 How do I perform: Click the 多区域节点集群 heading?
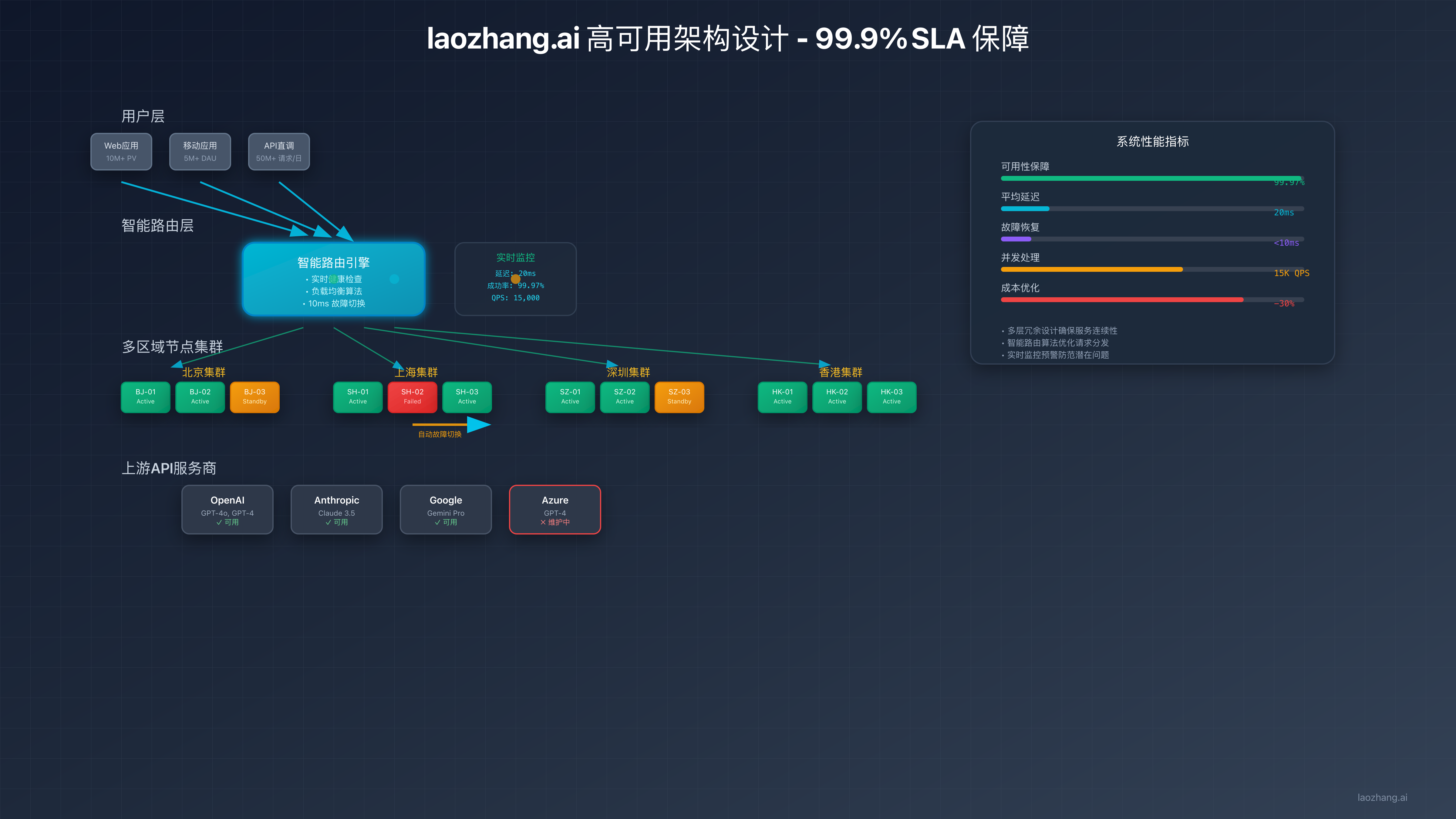click(x=172, y=346)
